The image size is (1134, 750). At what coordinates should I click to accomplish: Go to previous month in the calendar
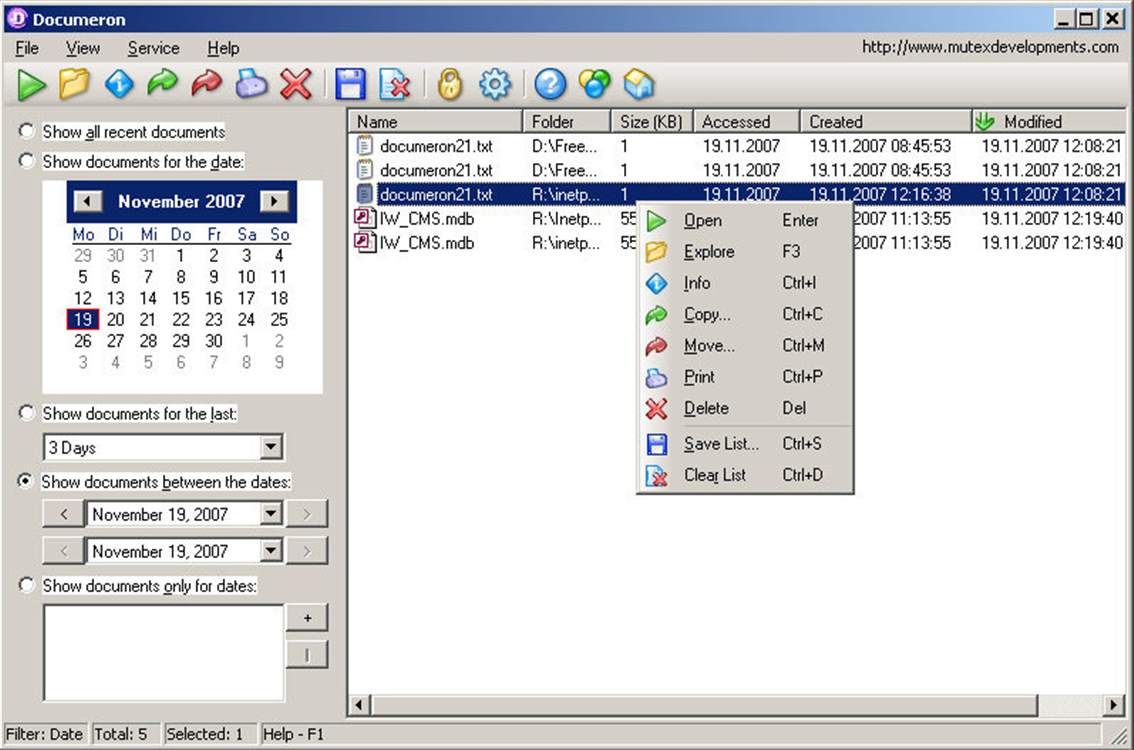click(x=88, y=201)
